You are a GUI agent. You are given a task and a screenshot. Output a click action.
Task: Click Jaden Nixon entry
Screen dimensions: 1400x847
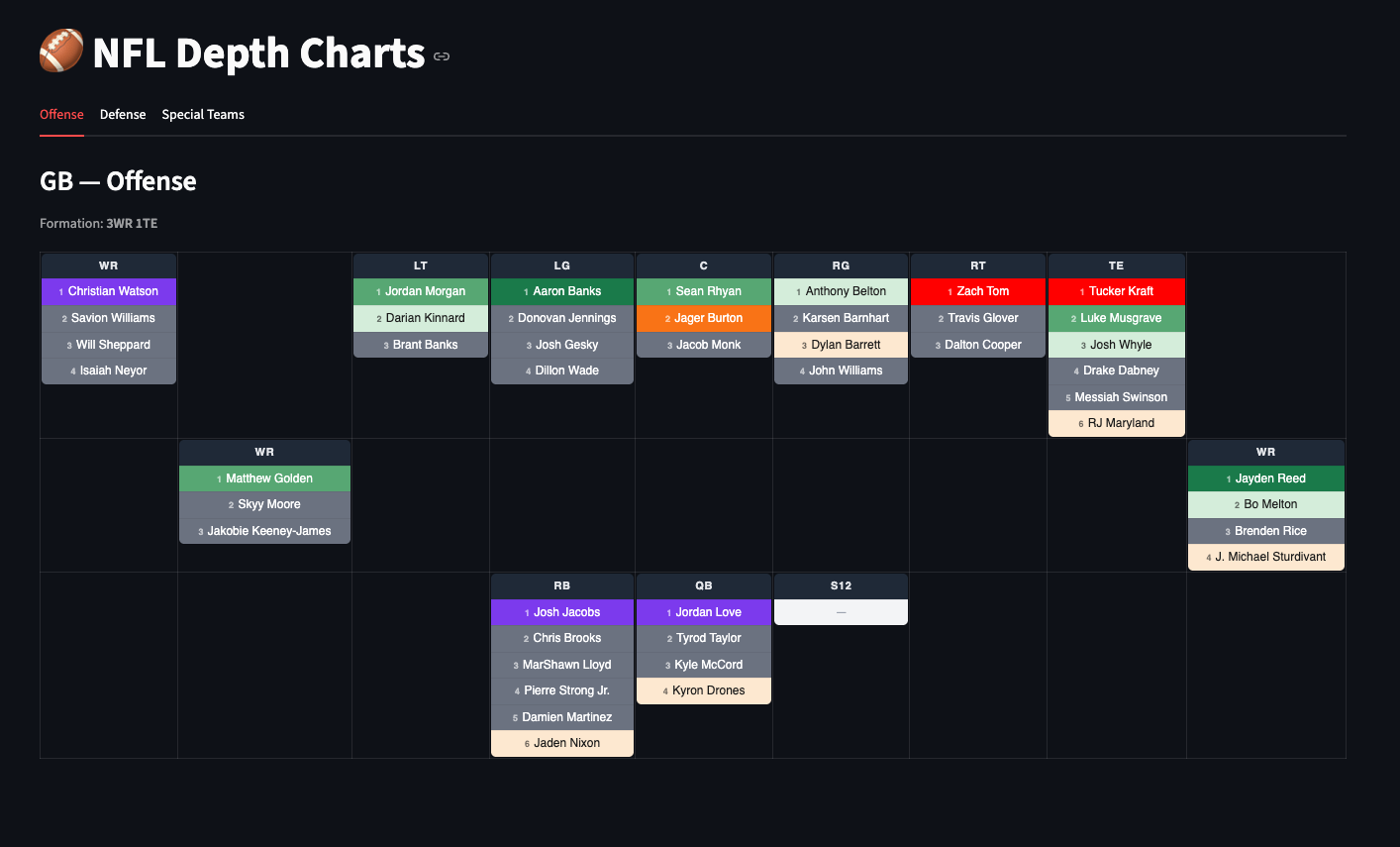tap(562, 743)
